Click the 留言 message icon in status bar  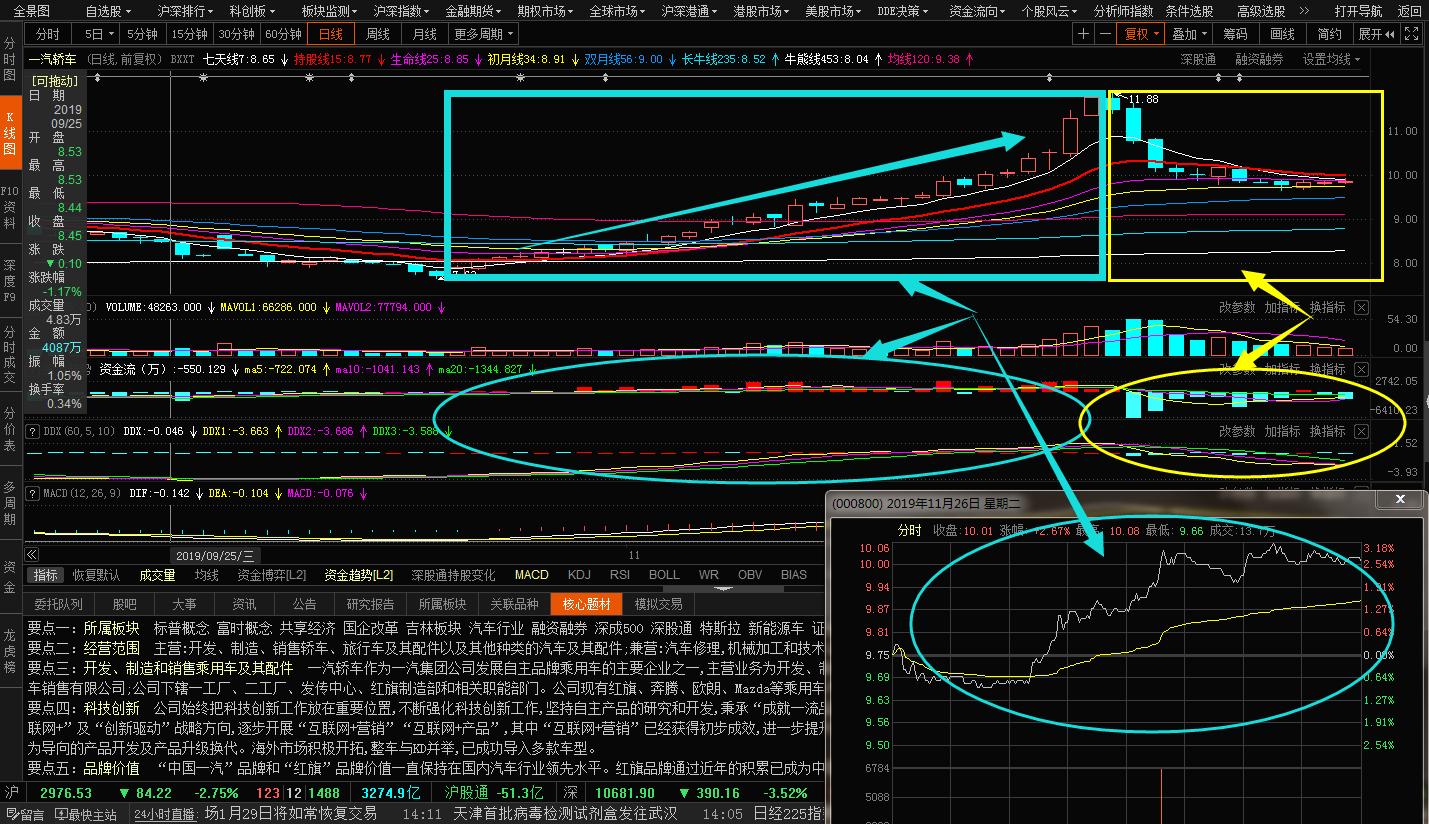click(x=25, y=815)
